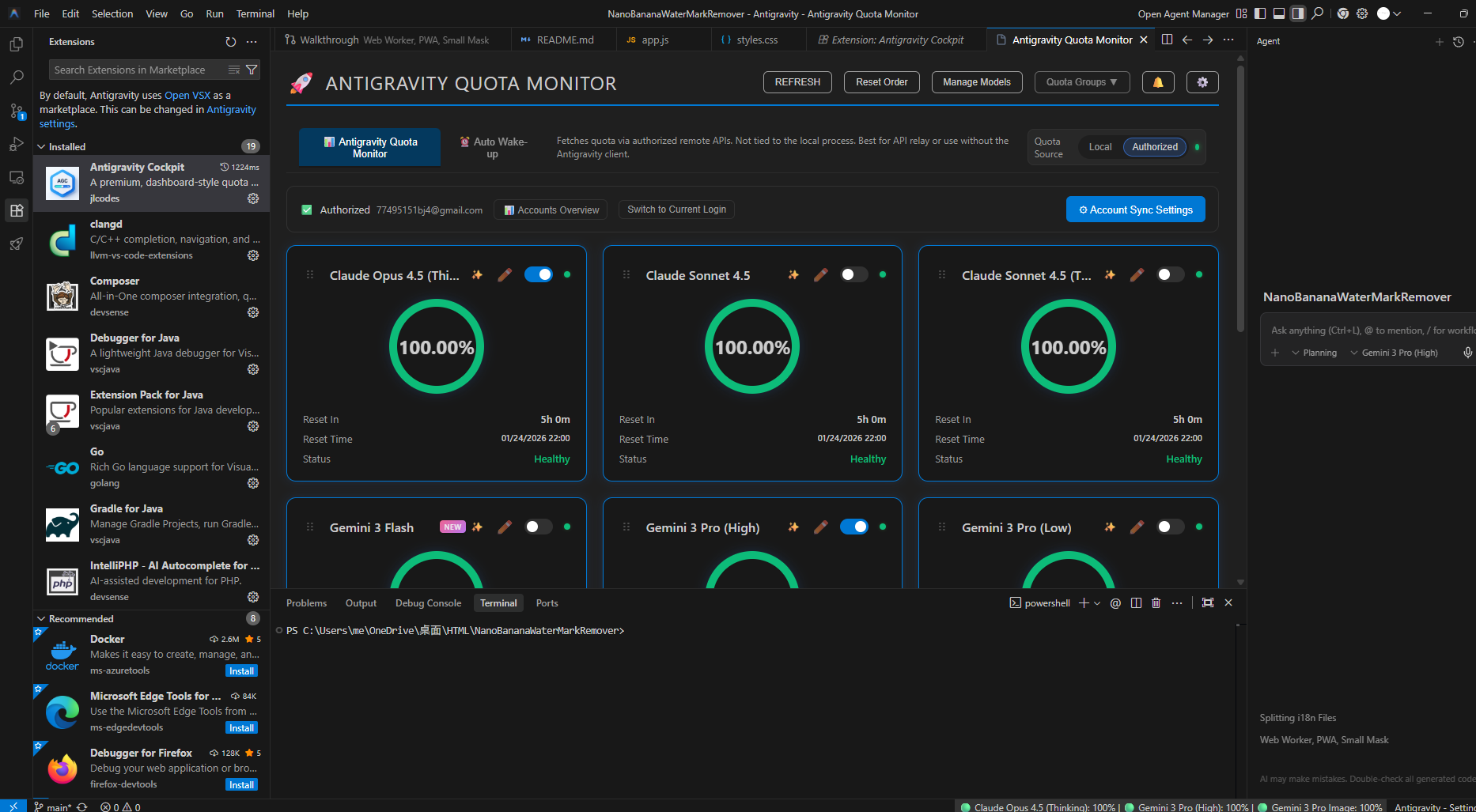Click the filter extensions funnel icon
Screen dimensions: 1476x812
click(x=252, y=70)
